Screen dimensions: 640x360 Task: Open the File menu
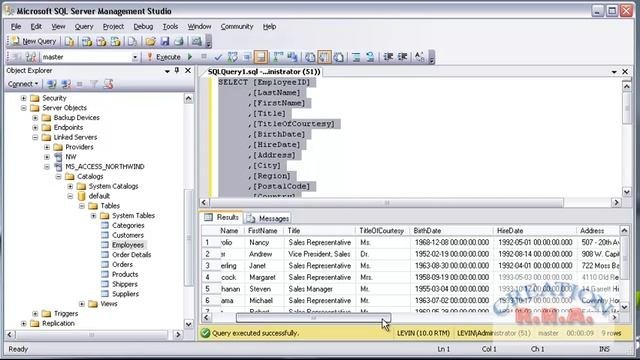16,27
